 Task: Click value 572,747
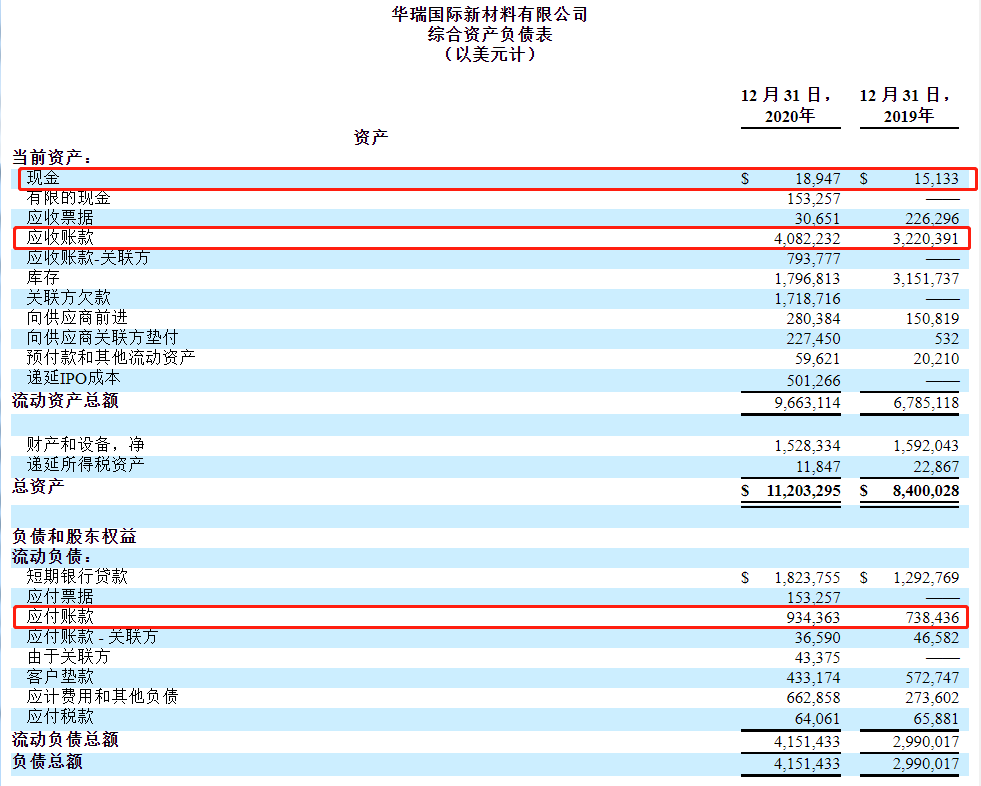point(932,678)
